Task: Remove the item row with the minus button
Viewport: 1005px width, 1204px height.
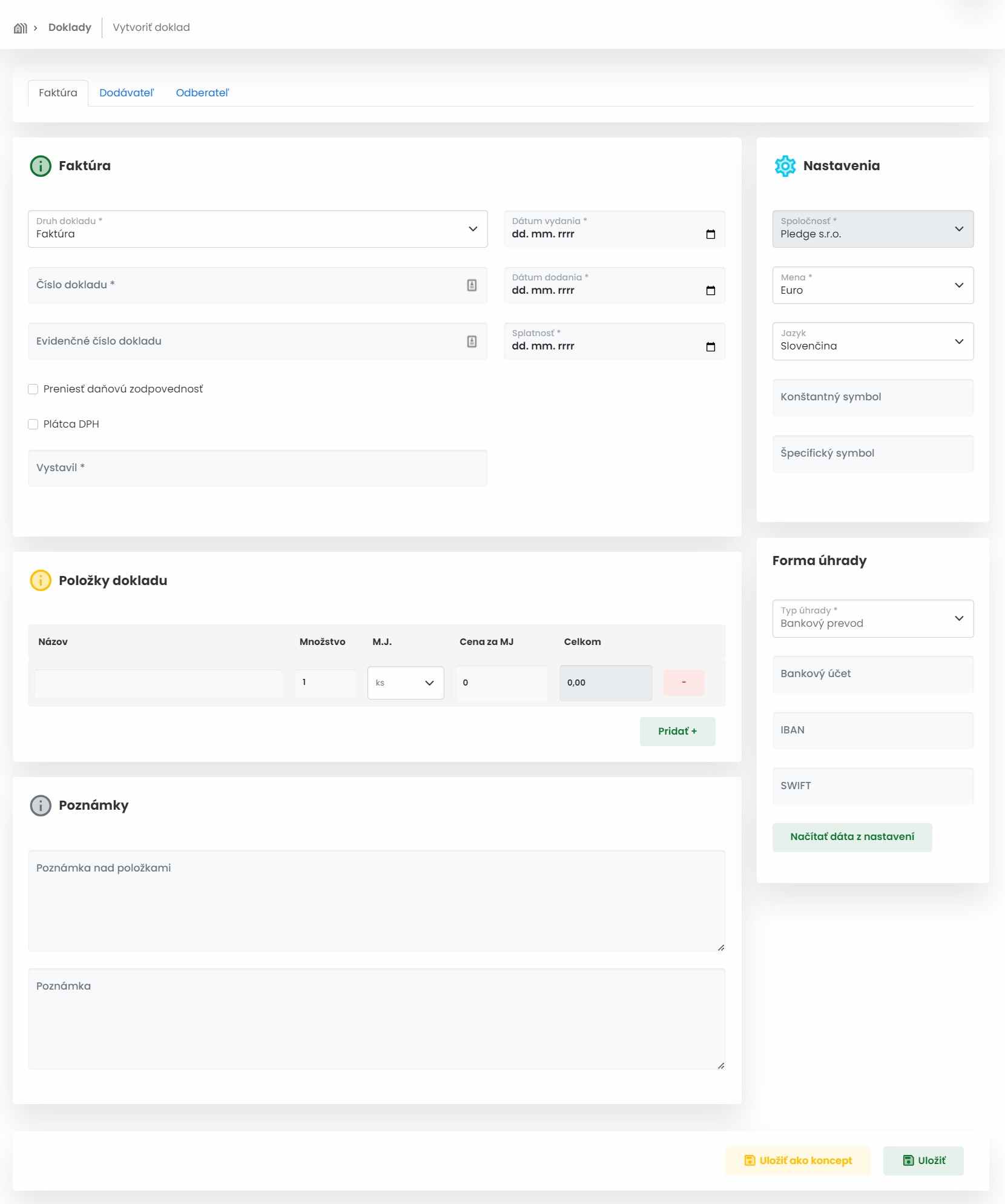Action: coord(684,683)
